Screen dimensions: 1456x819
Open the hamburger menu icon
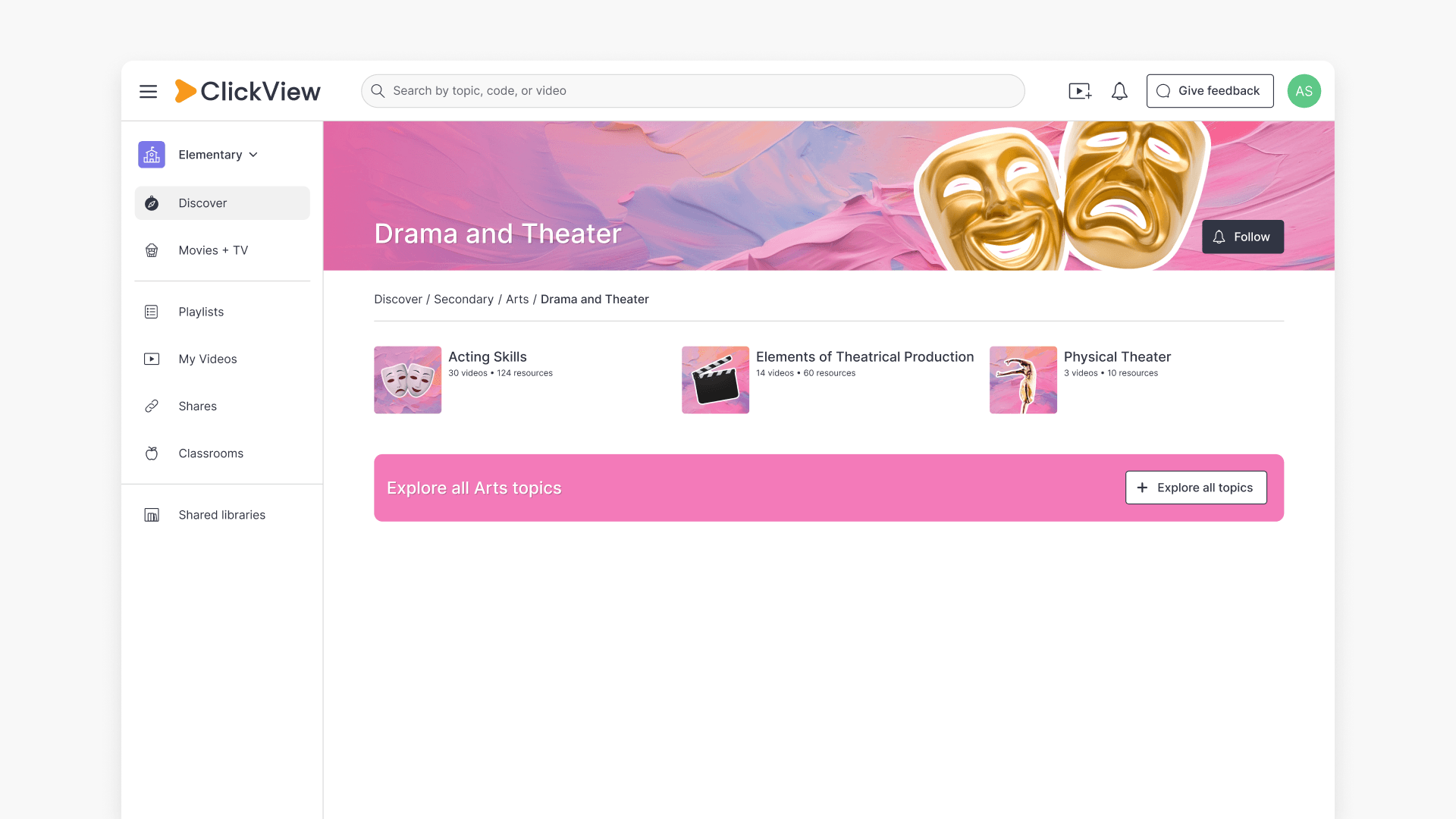point(148,91)
